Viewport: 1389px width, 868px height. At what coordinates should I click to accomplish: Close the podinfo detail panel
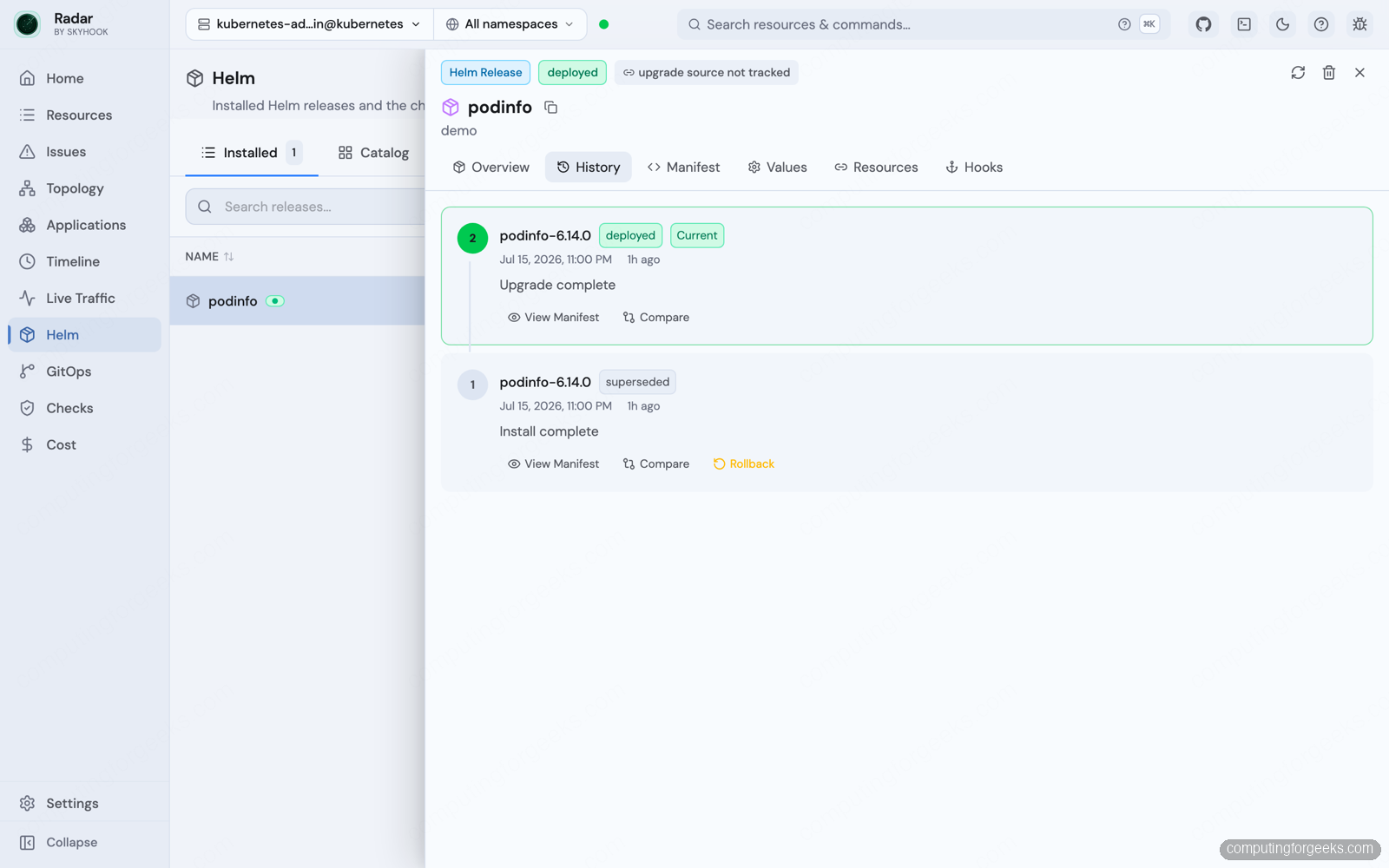1359,73
